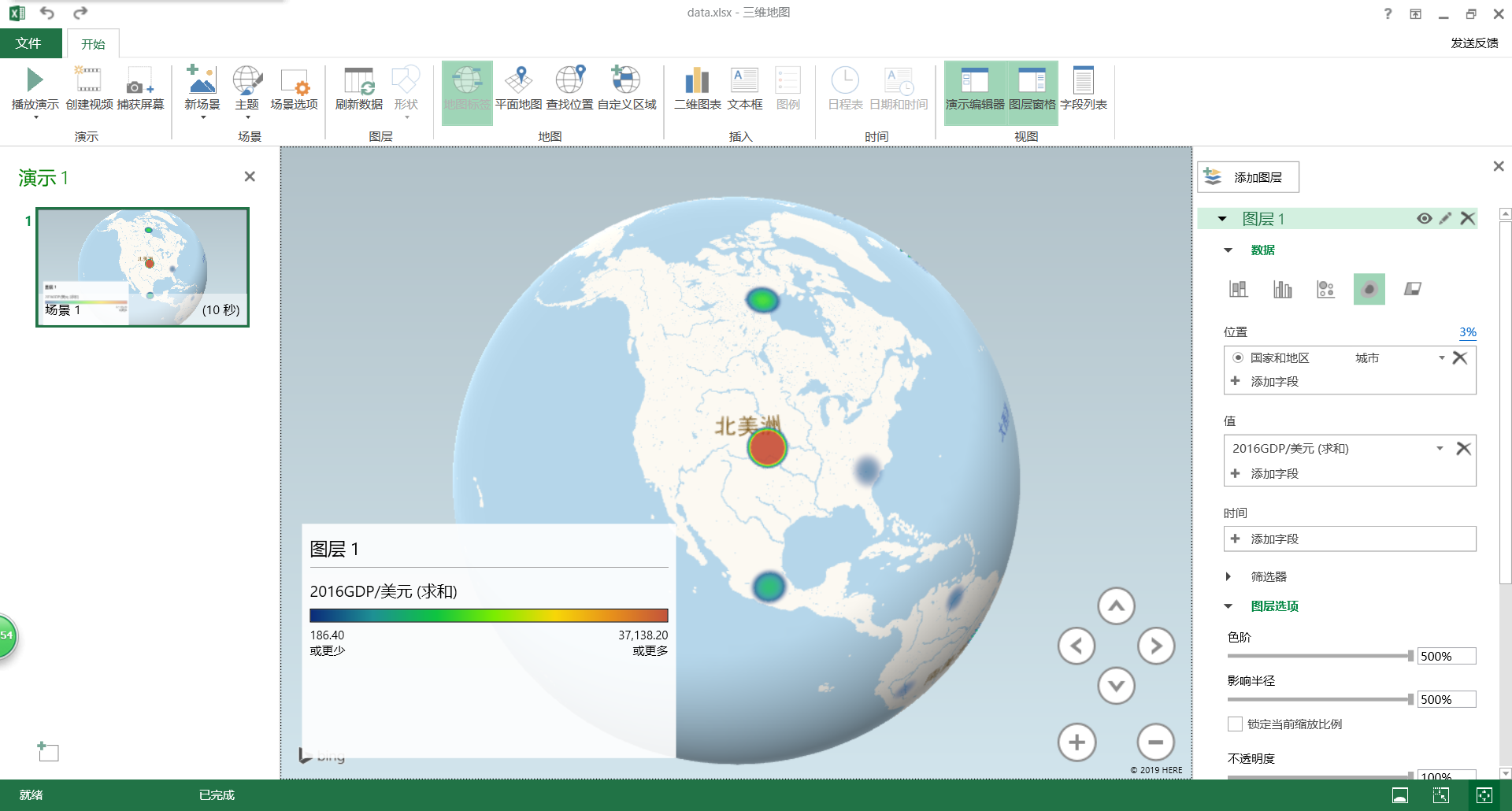The width and height of the screenshot is (1512, 811).
Task: Open the 文件 file tab
Action: tap(29, 43)
